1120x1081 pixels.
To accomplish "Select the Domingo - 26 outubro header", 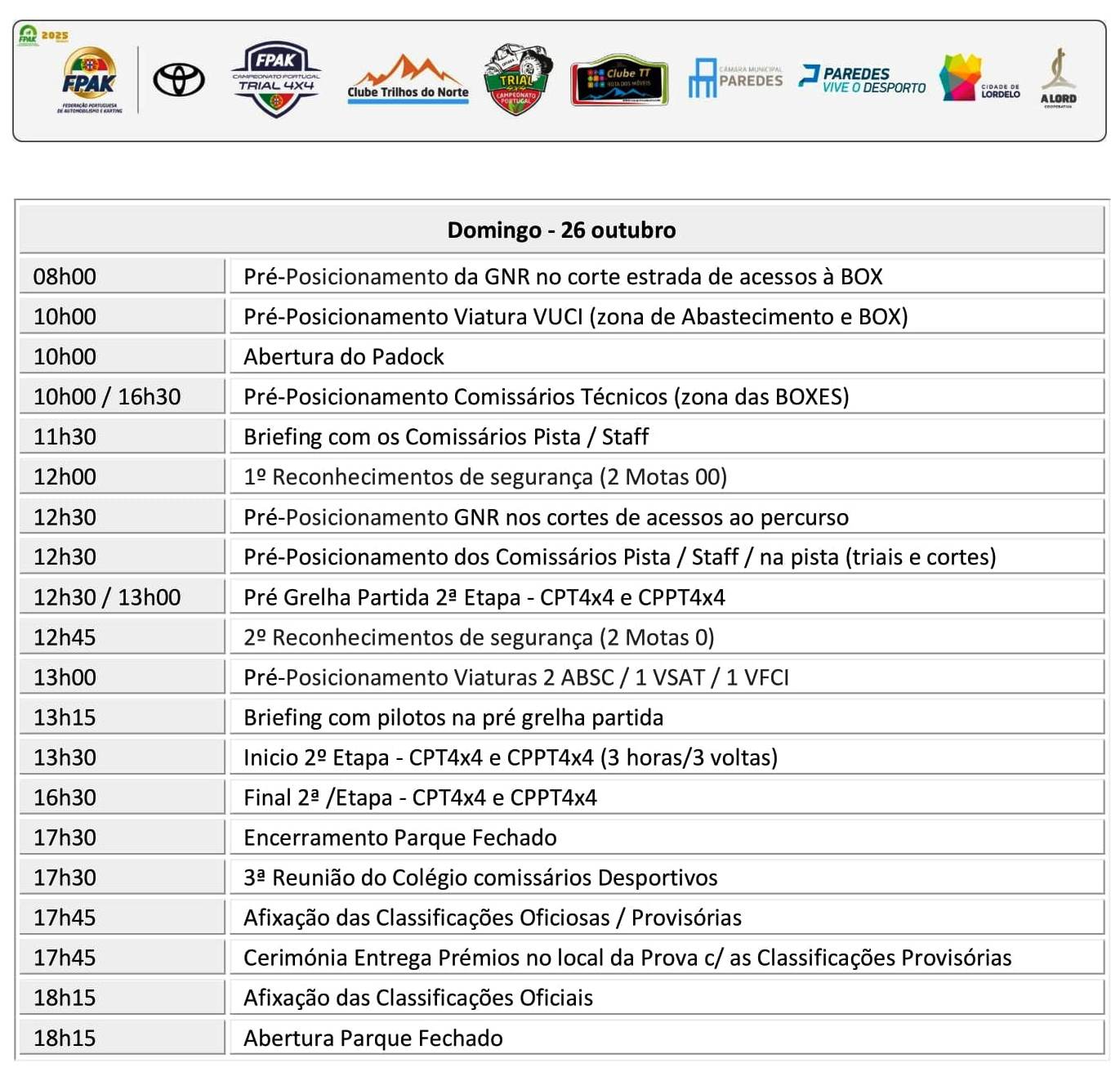I will 561,230.
